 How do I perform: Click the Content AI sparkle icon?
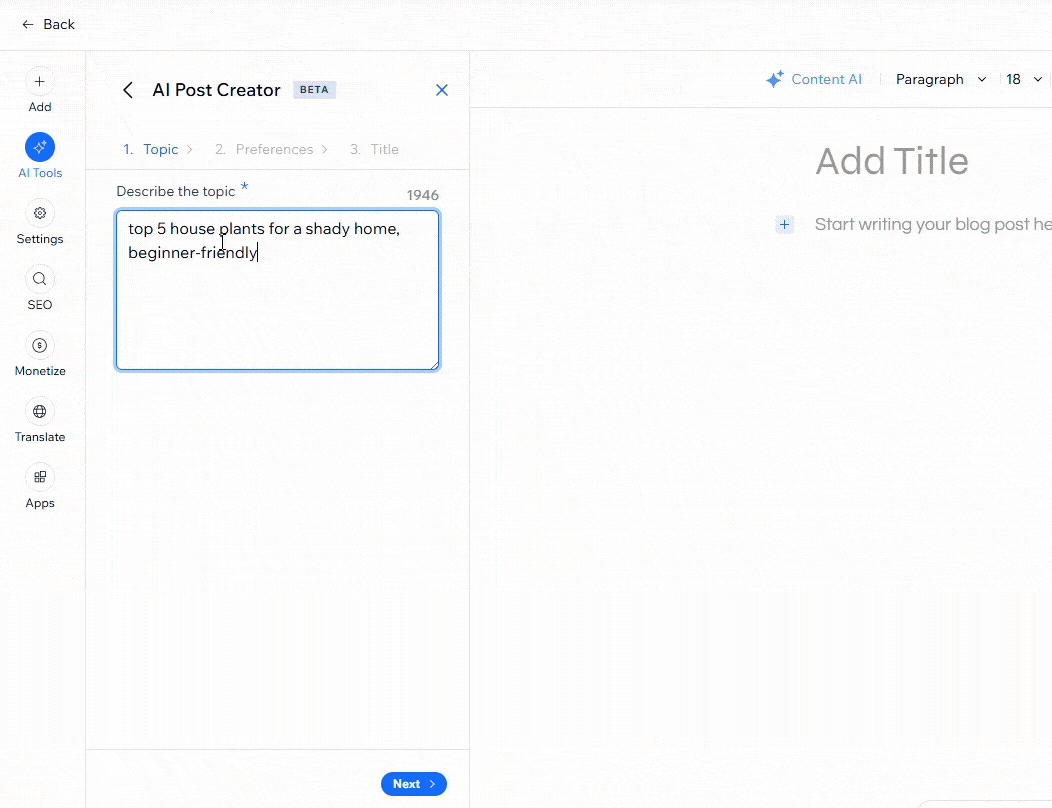[774, 78]
